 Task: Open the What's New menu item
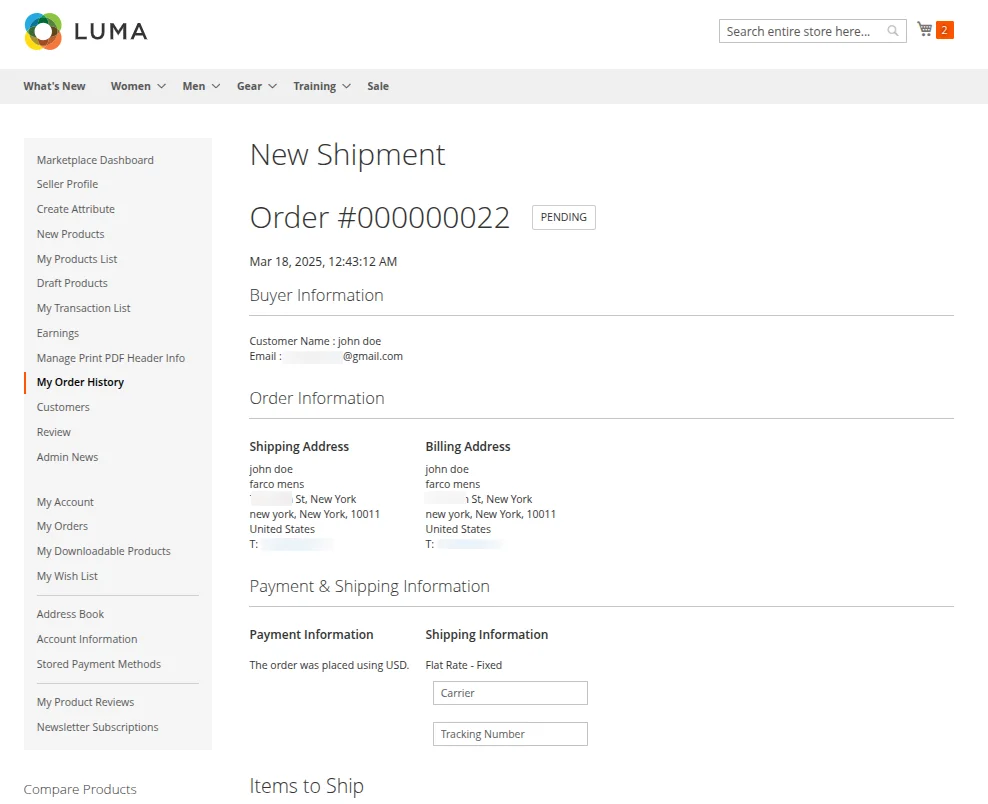tap(54, 86)
